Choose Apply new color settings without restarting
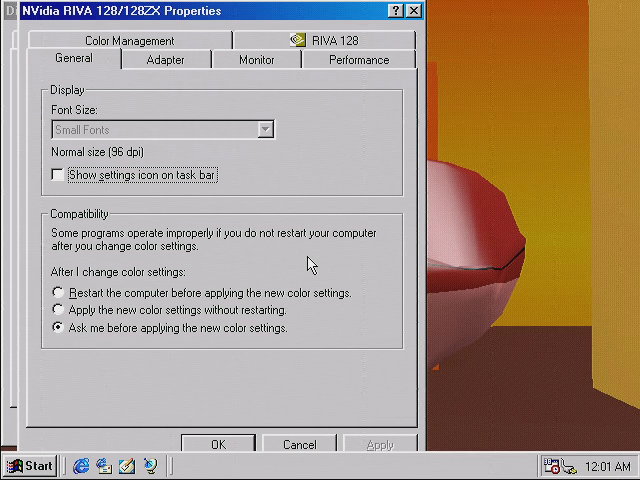 point(58,309)
